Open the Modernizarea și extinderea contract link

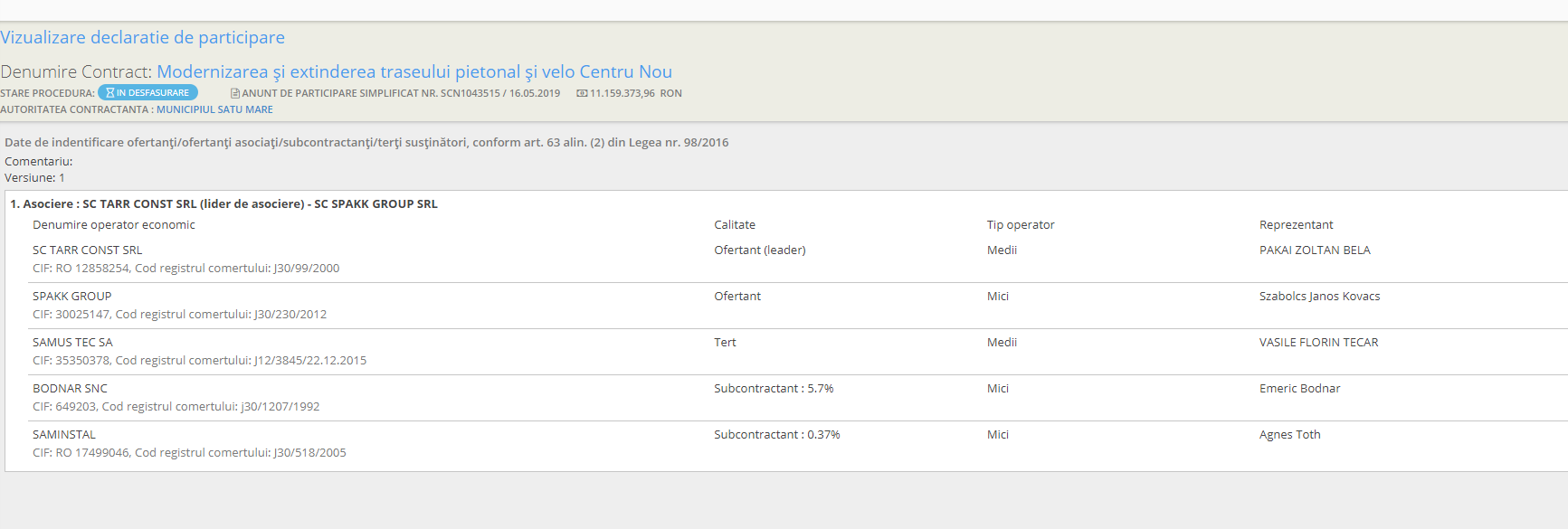(x=413, y=71)
